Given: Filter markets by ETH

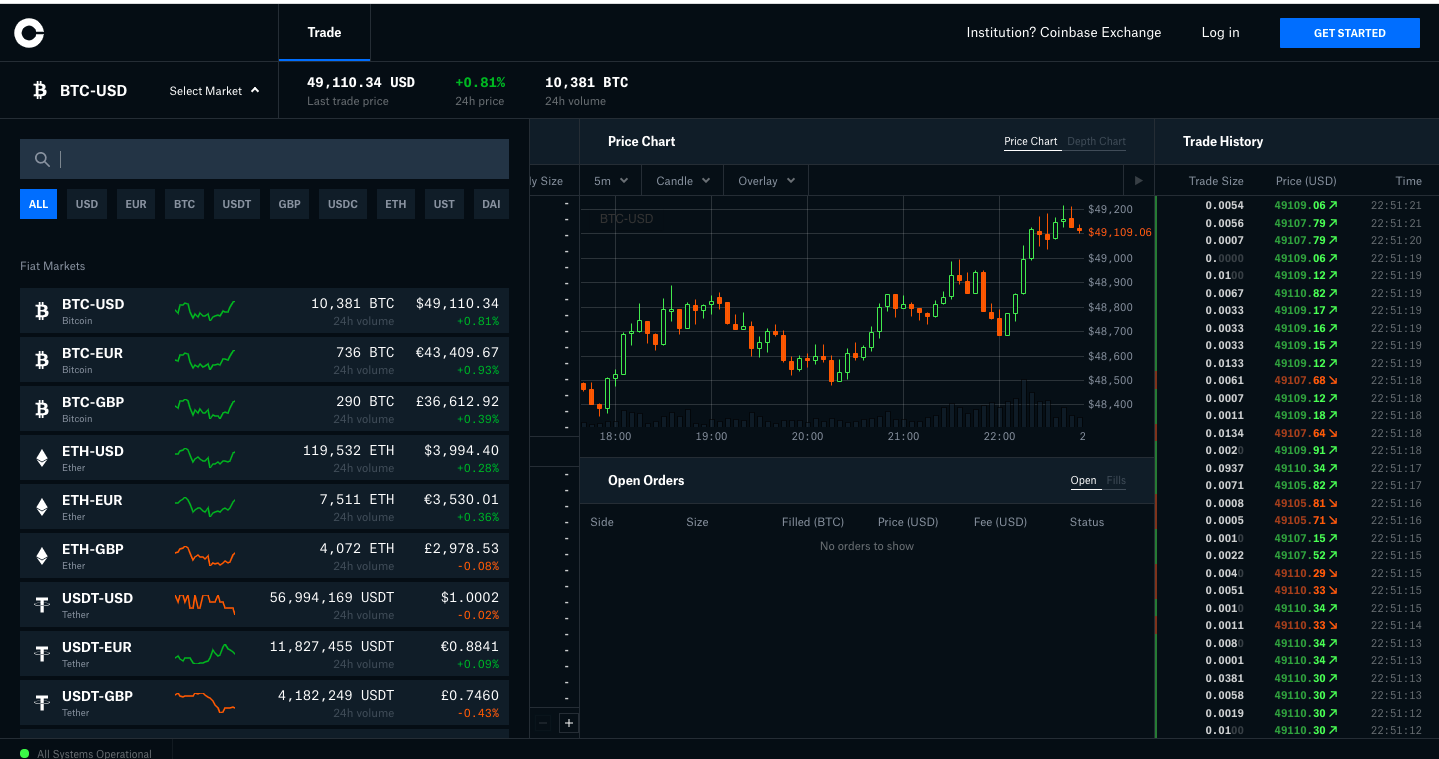Looking at the screenshot, I should tap(396, 204).
